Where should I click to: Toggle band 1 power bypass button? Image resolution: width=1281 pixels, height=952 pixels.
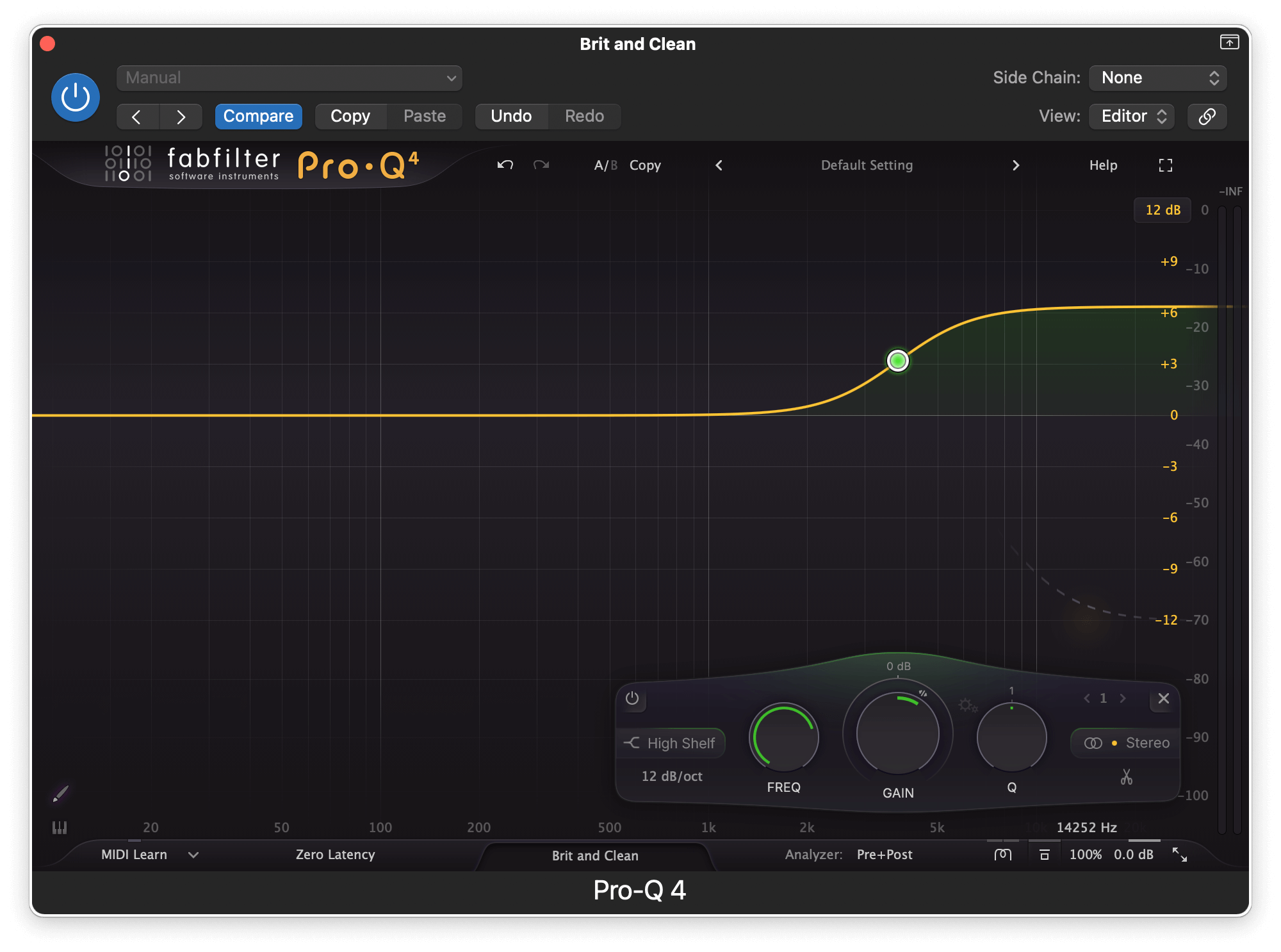[x=632, y=698]
